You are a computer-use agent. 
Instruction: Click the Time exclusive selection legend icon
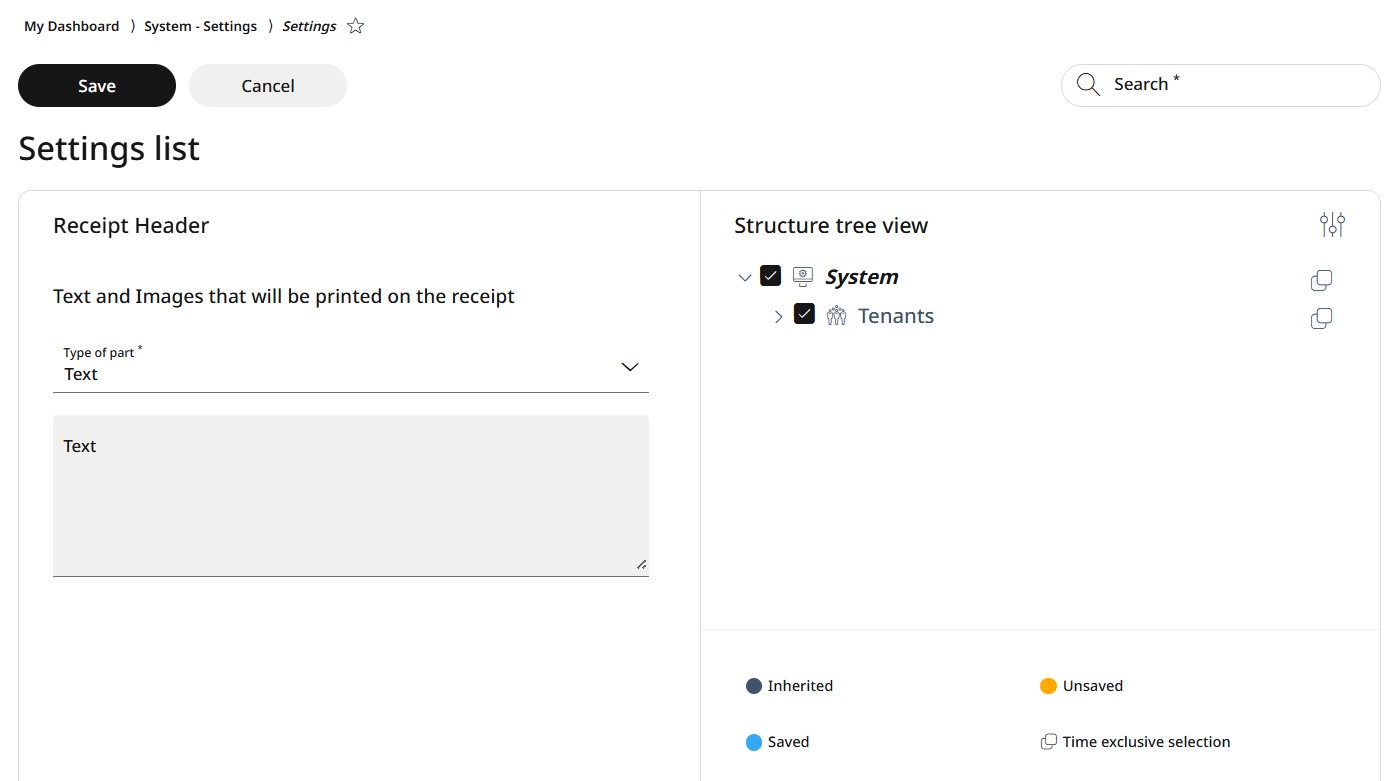click(x=1048, y=742)
